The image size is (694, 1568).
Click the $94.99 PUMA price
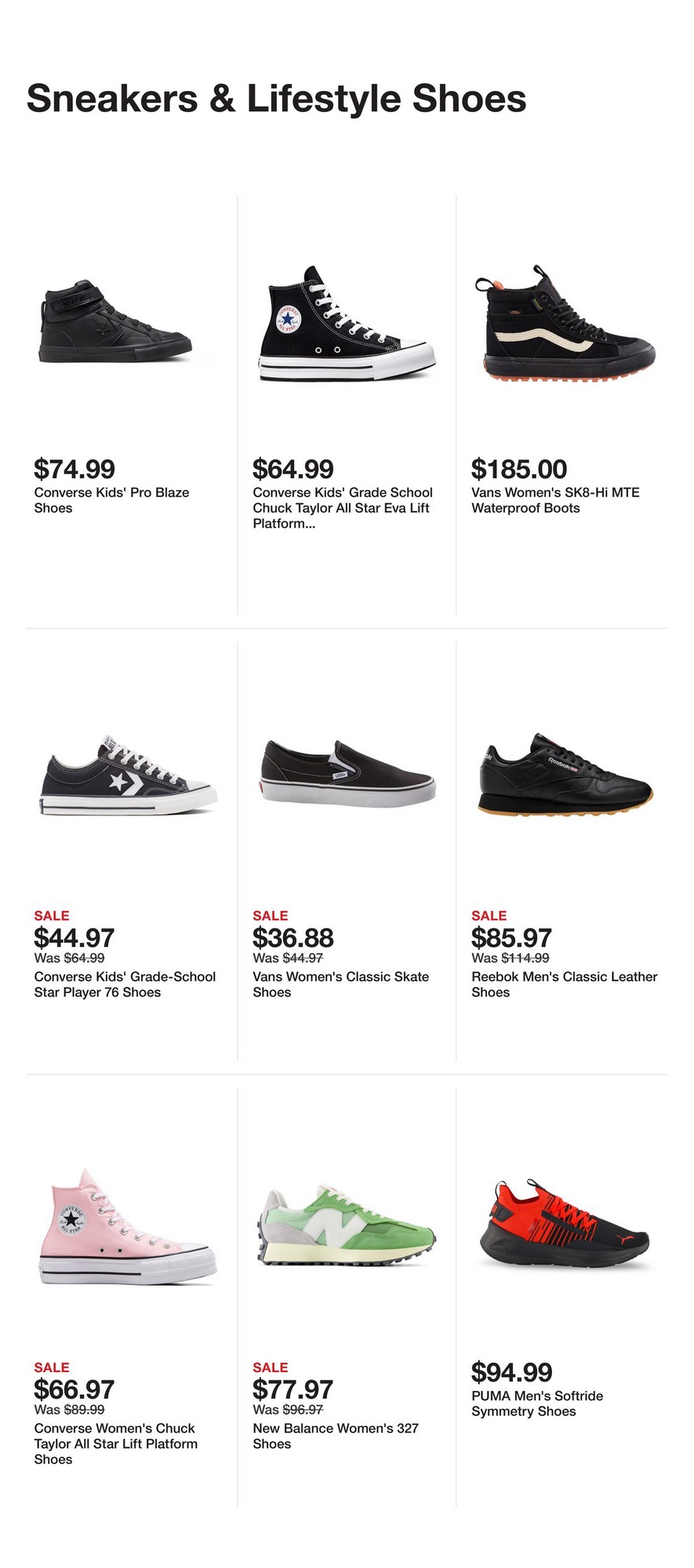[x=512, y=1372]
